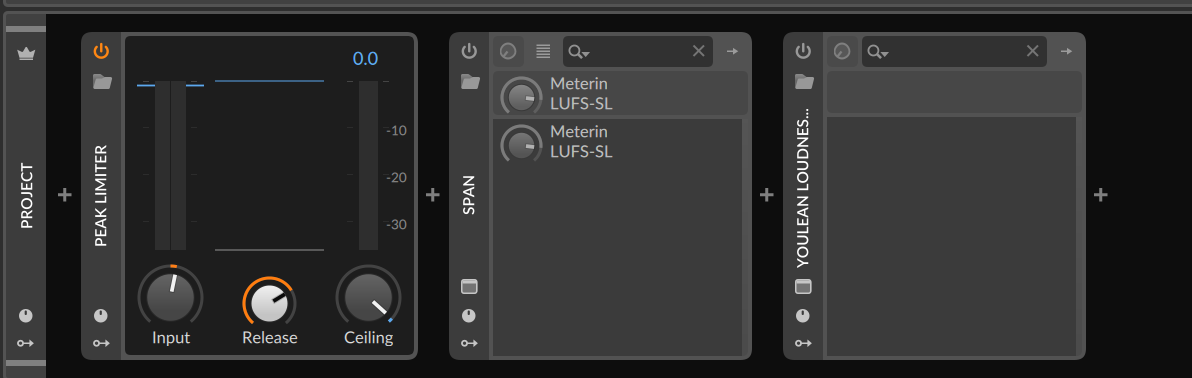1192x378 pixels.
Task: Expand SPAN device with arrow icon
Action: (x=732, y=51)
